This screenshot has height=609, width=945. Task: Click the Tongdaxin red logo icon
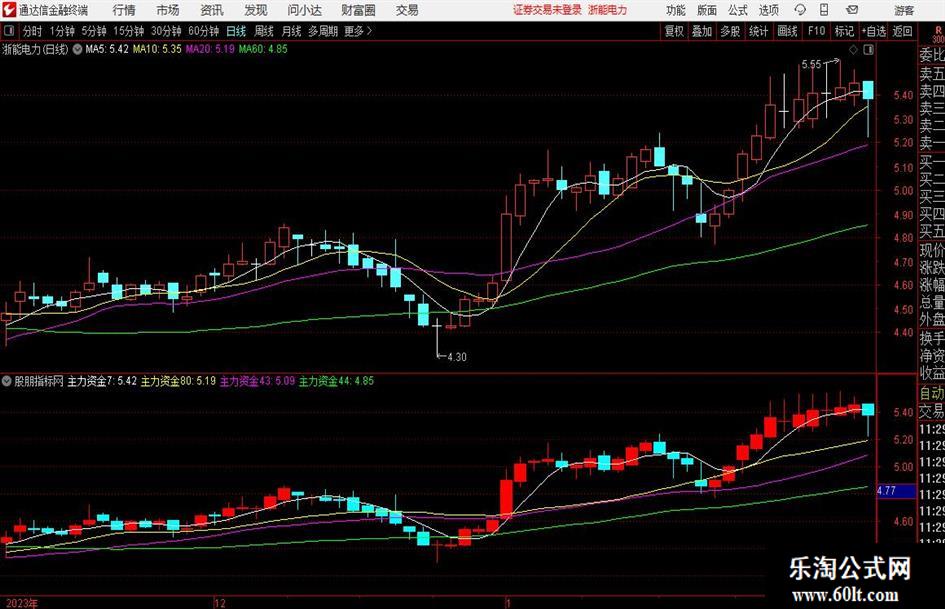tap(9, 10)
